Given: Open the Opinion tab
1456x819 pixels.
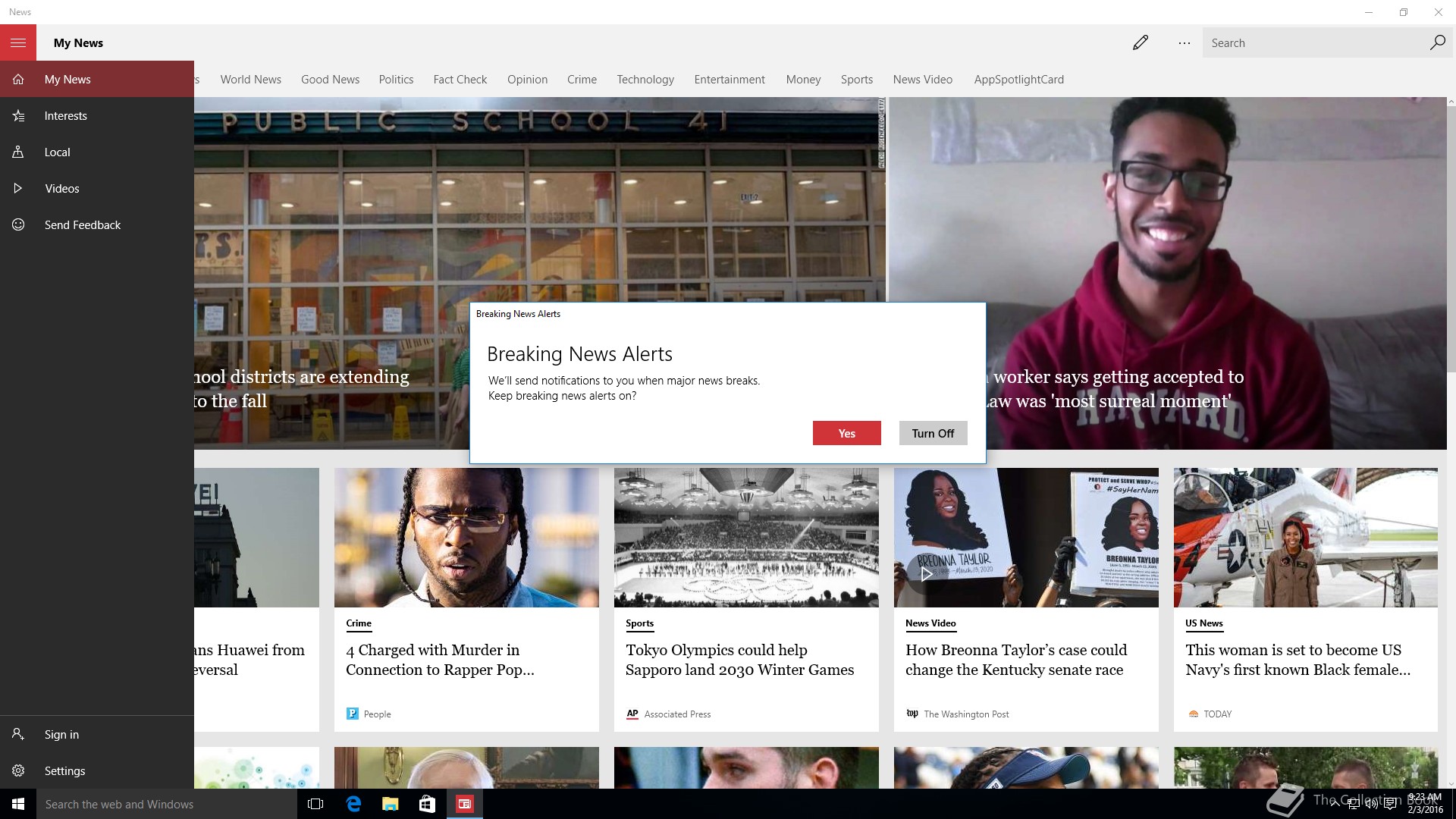Looking at the screenshot, I should (x=527, y=79).
